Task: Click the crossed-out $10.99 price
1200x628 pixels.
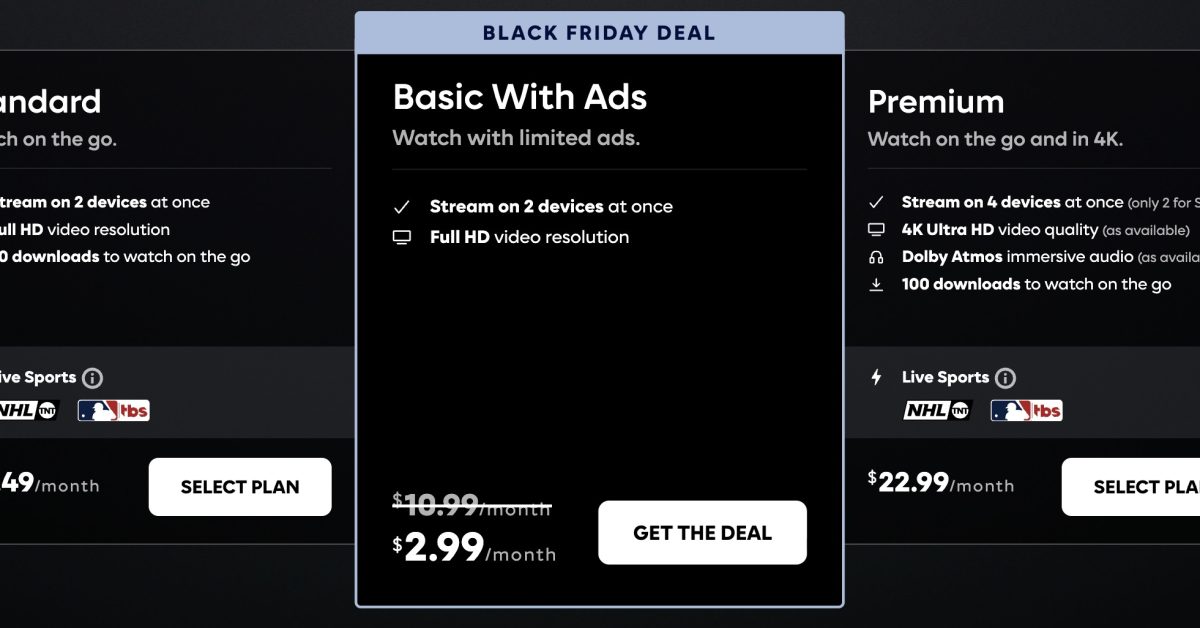Action: point(472,505)
